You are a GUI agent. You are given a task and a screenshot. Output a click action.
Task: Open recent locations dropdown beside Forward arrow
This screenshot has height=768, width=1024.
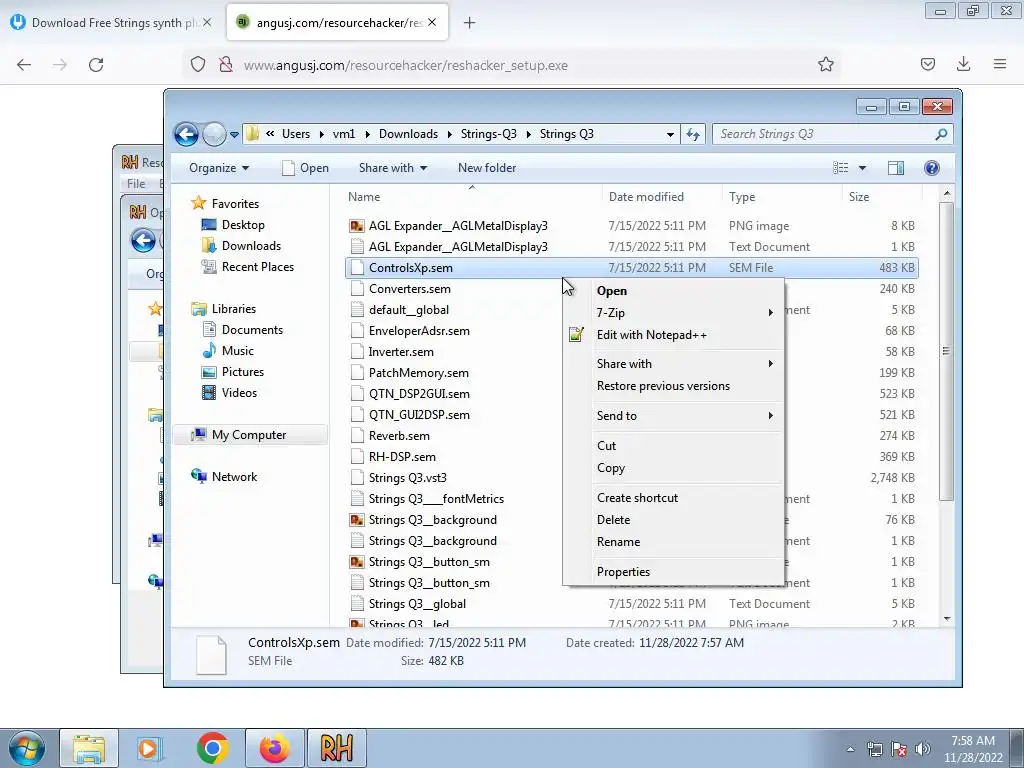click(234, 135)
